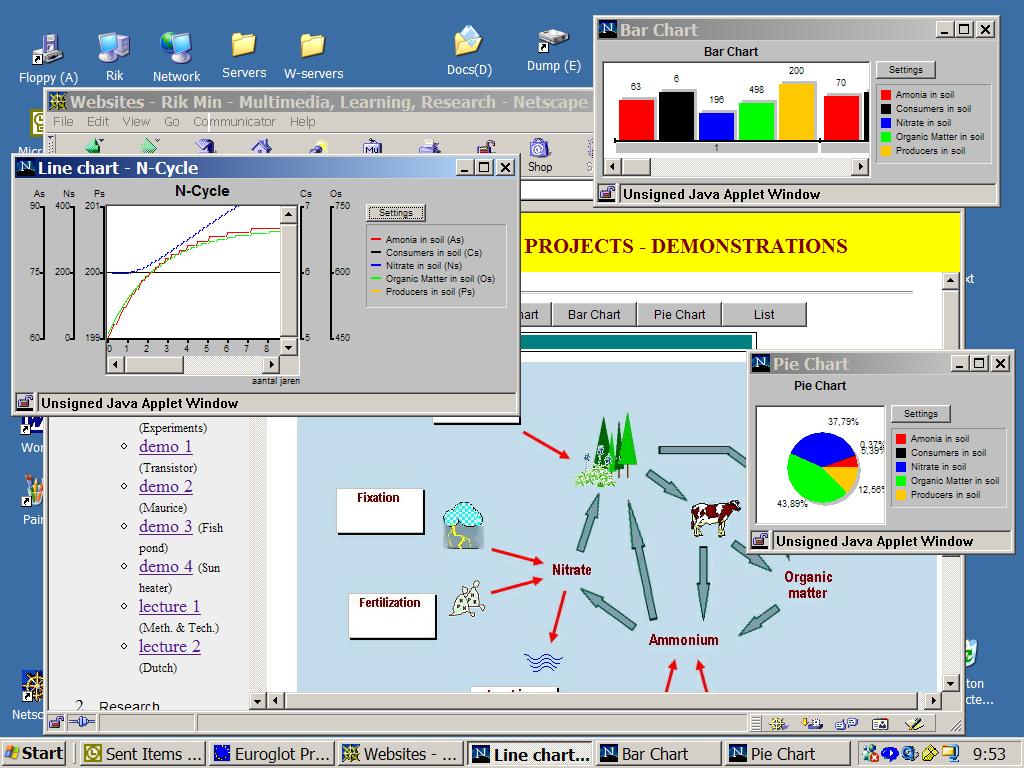Click online/offline plug icon in status bar
The width and height of the screenshot is (1024, 768).
[82, 722]
